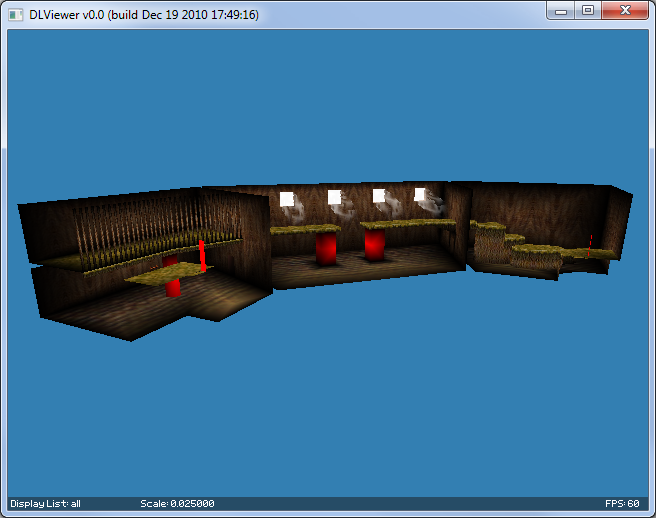Select the third white square from the left
The height and width of the screenshot is (518, 656).
379,196
